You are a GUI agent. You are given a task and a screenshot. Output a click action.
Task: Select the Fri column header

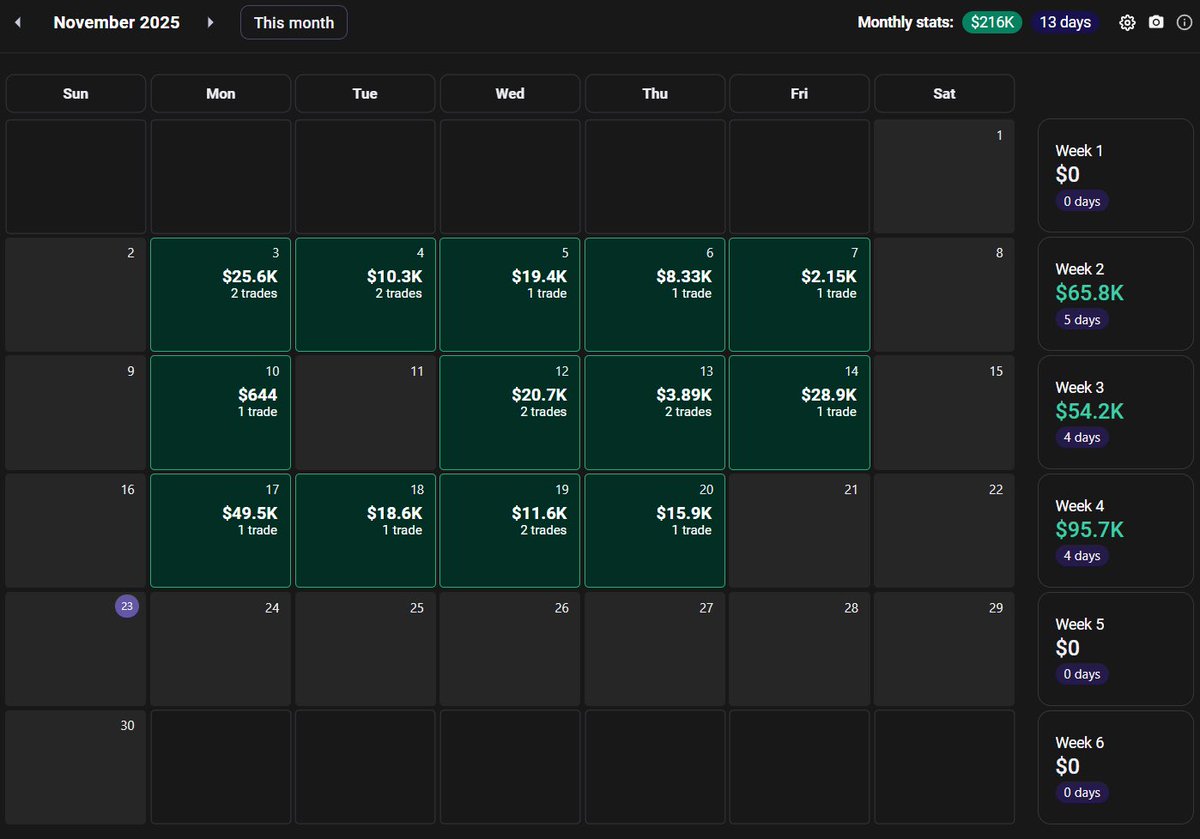pos(799,93)
